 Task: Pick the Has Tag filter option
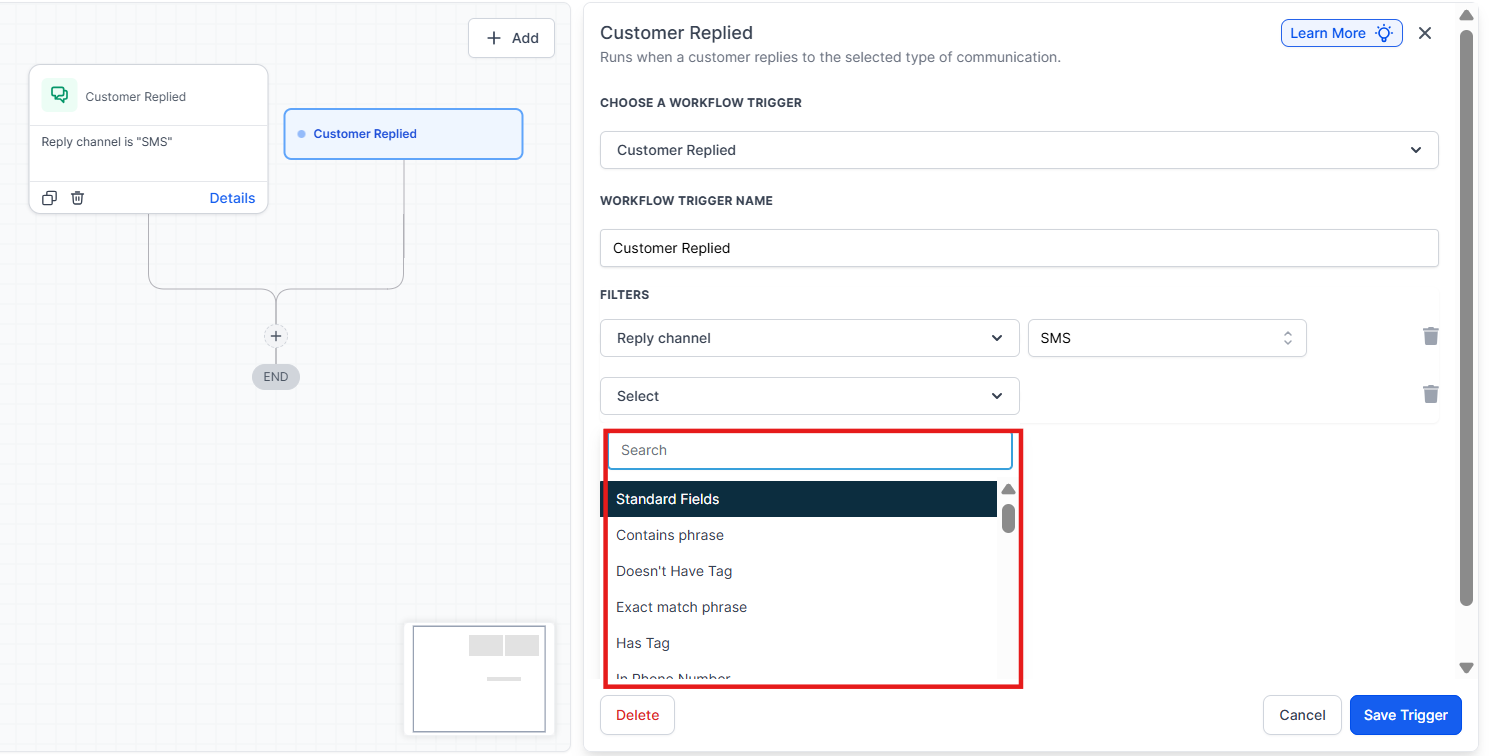pos(642,643)
